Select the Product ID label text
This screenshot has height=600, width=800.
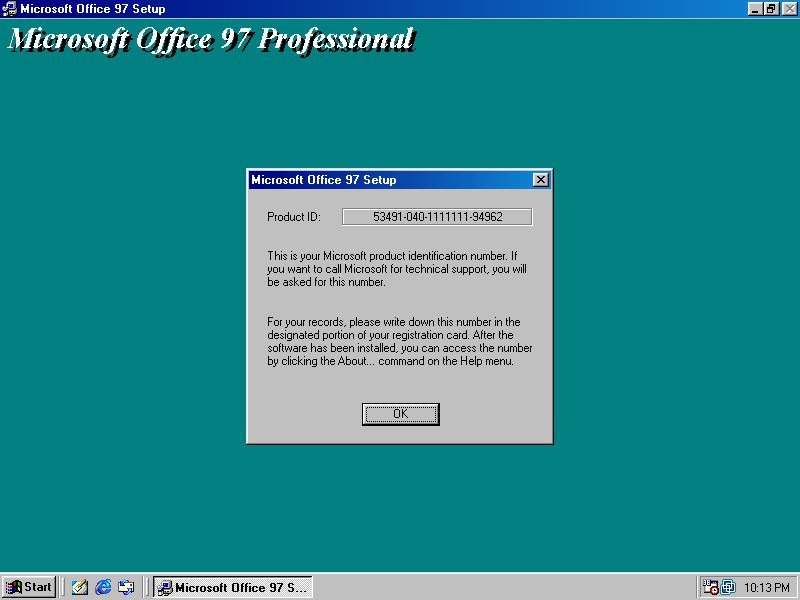293,216
